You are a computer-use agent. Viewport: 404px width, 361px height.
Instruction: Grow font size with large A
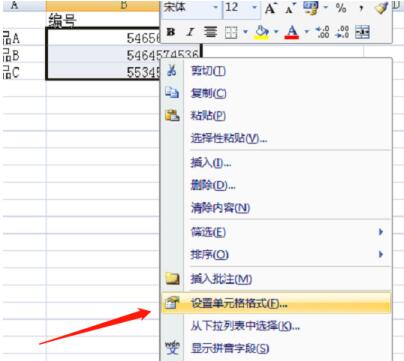point(270,8)
